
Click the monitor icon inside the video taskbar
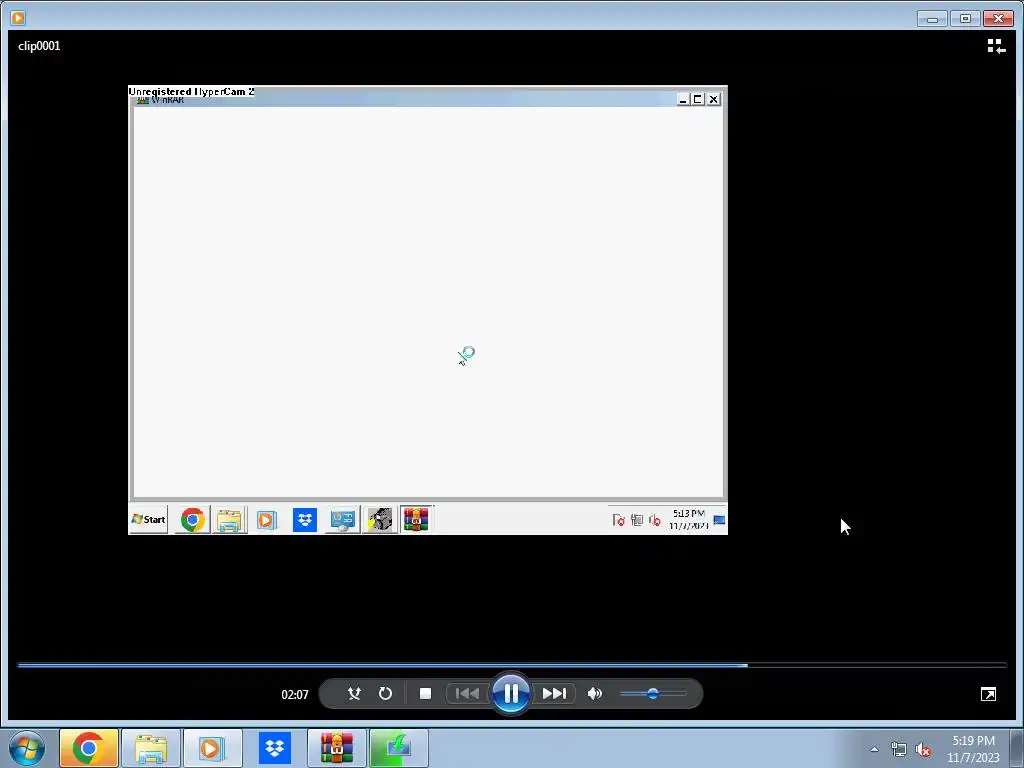pos(342,520)
